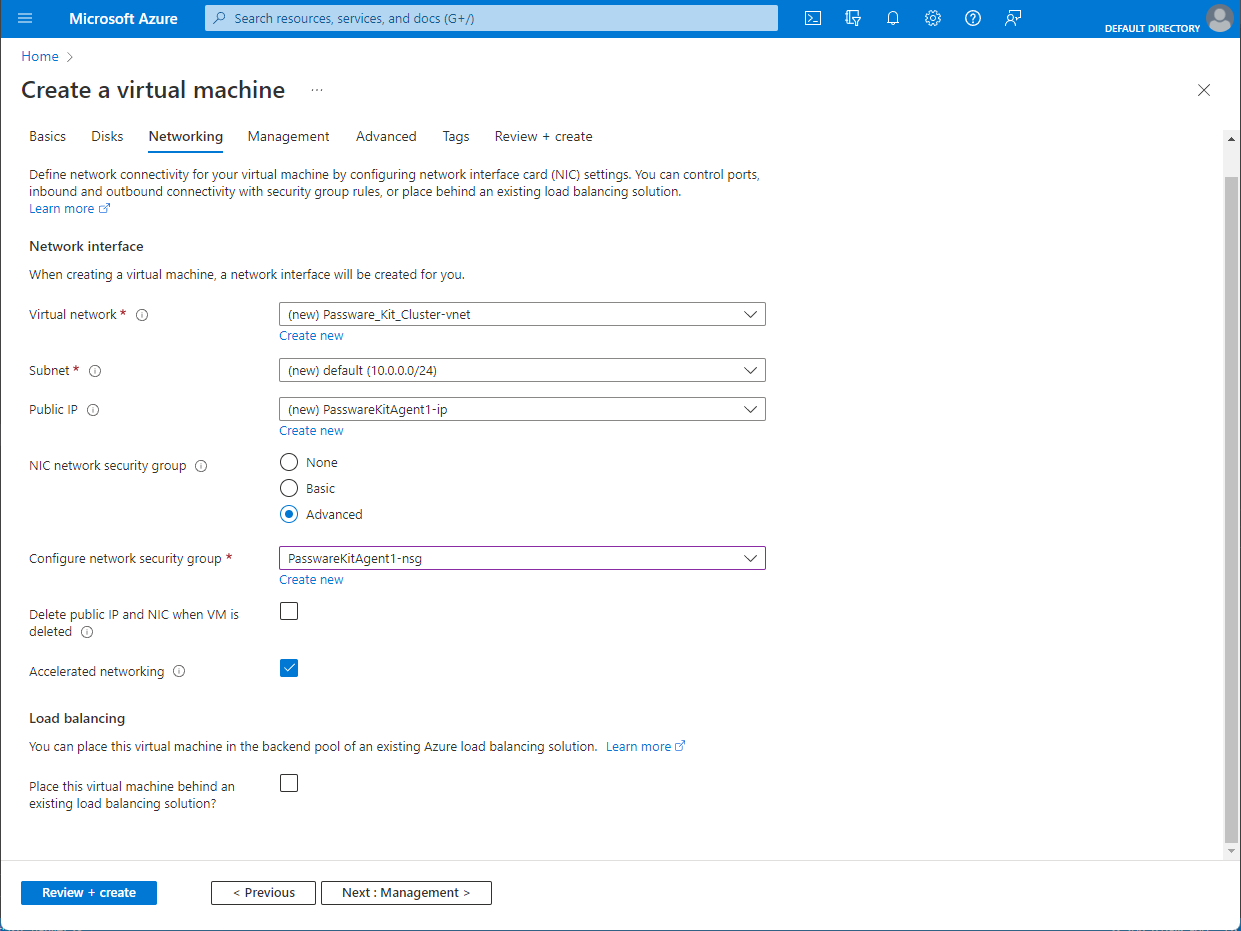Focus the Azure search resources box
The width and height of the screenshot is (1241, 931).
[491, 18]
